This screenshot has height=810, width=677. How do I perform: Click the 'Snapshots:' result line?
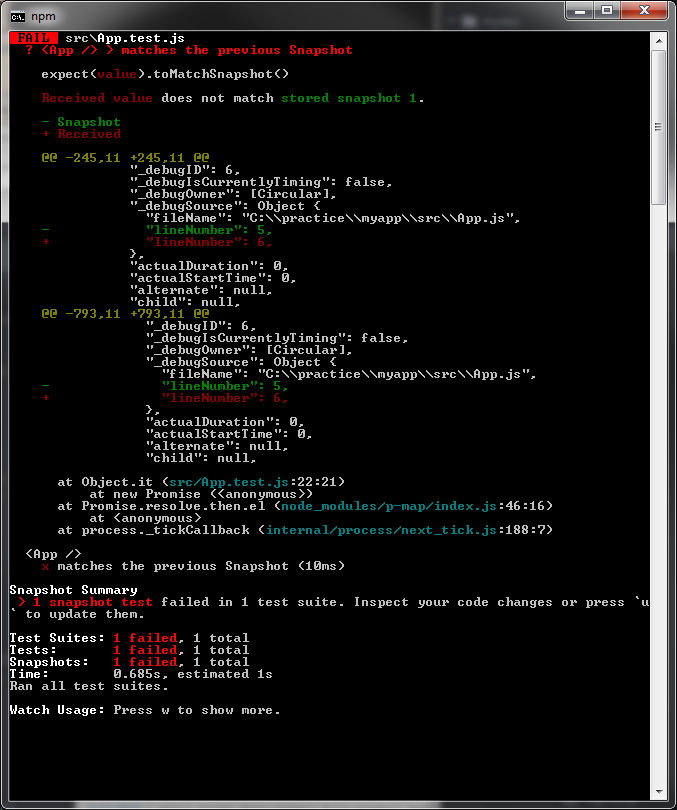pos(129,662)
